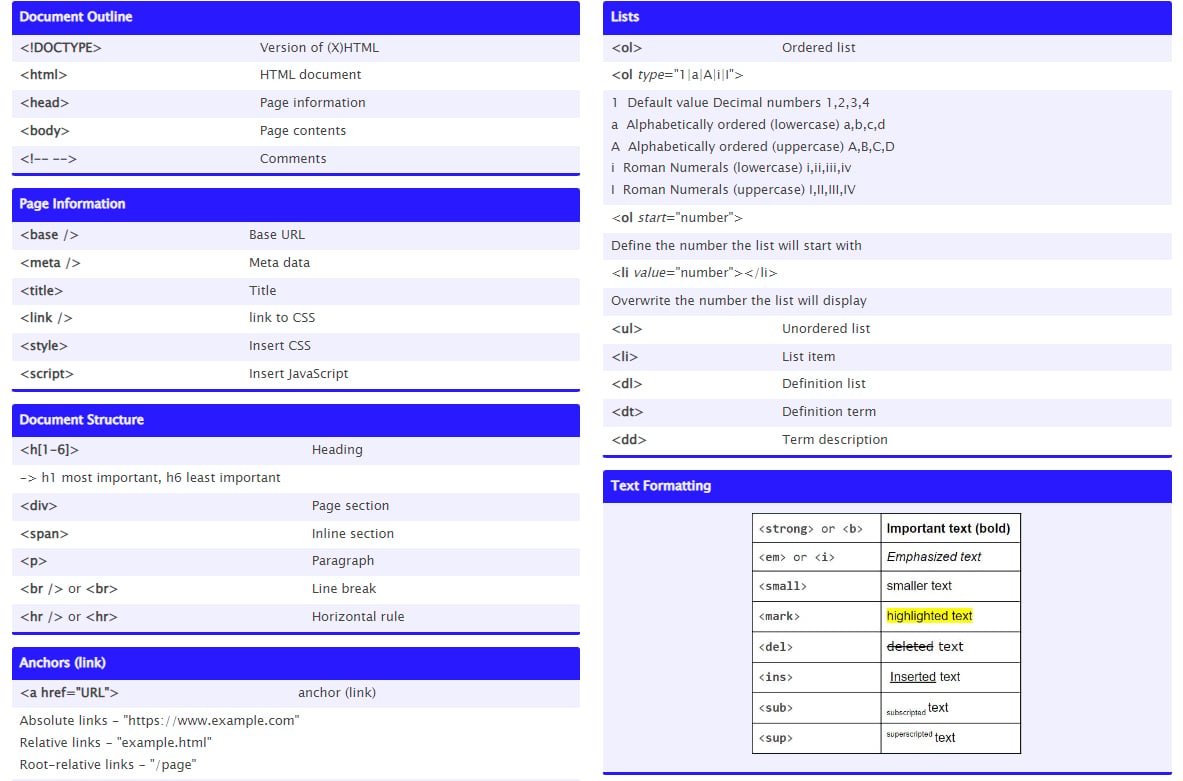The height and width of the screenshot is (781, 1183).
Task: Click the 'Alphabetically ordered (lowercase)' line
Action: 748,125
